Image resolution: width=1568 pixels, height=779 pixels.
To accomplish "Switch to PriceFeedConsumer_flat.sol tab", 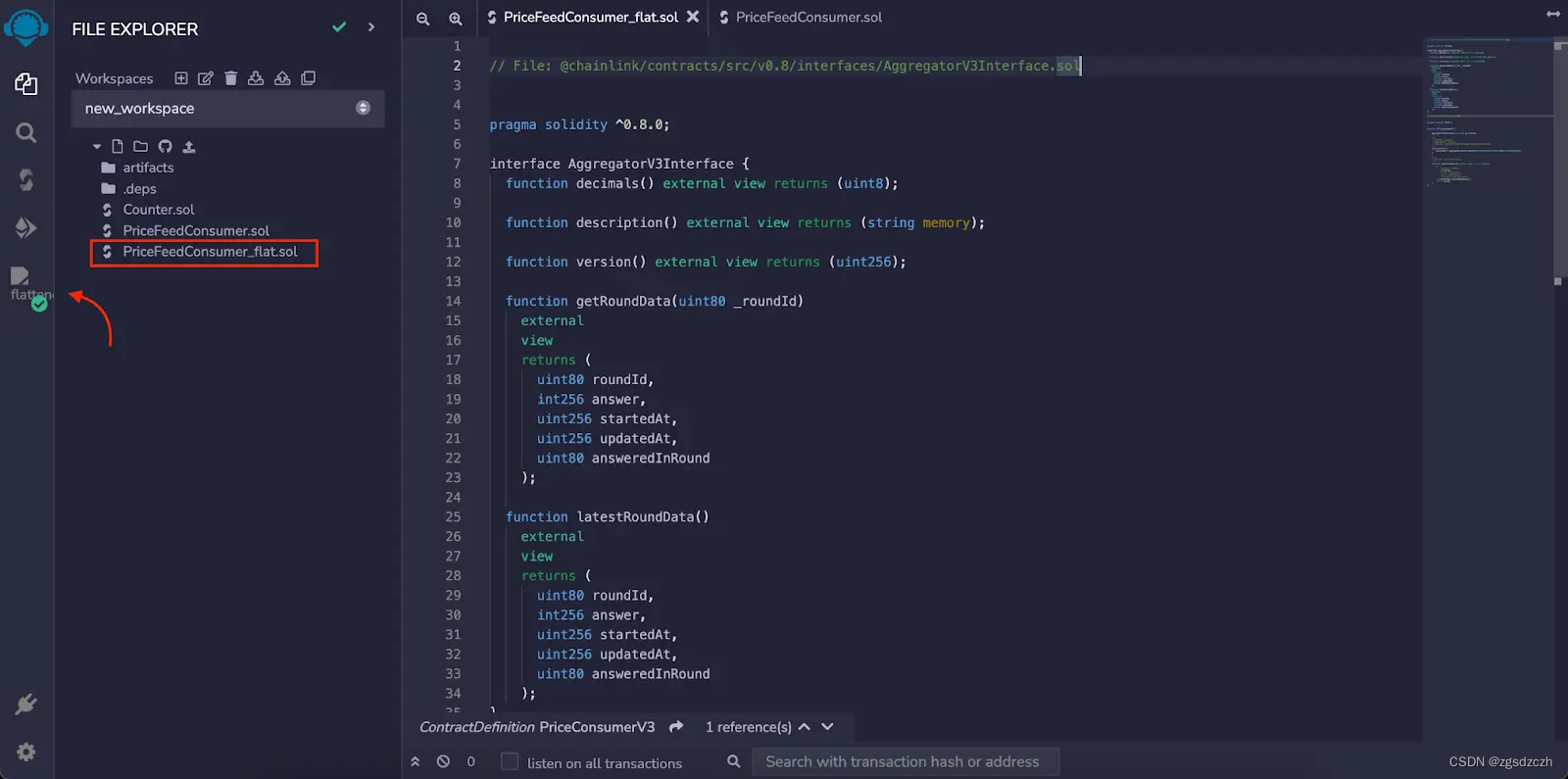I will 590,18.
